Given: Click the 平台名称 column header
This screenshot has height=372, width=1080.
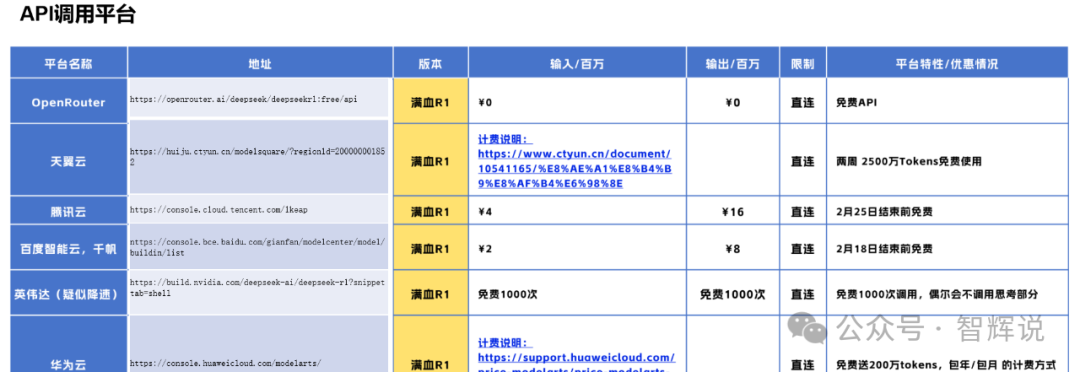Looking at the screenshot, I should point(69,63).
